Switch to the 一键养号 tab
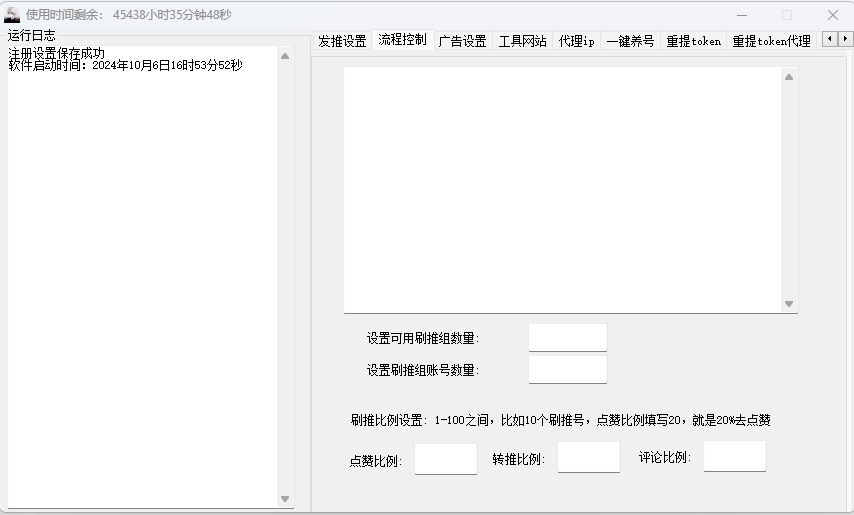Viewport: 854px width, 515px height. pyautogui.click(x=630, y=41)
